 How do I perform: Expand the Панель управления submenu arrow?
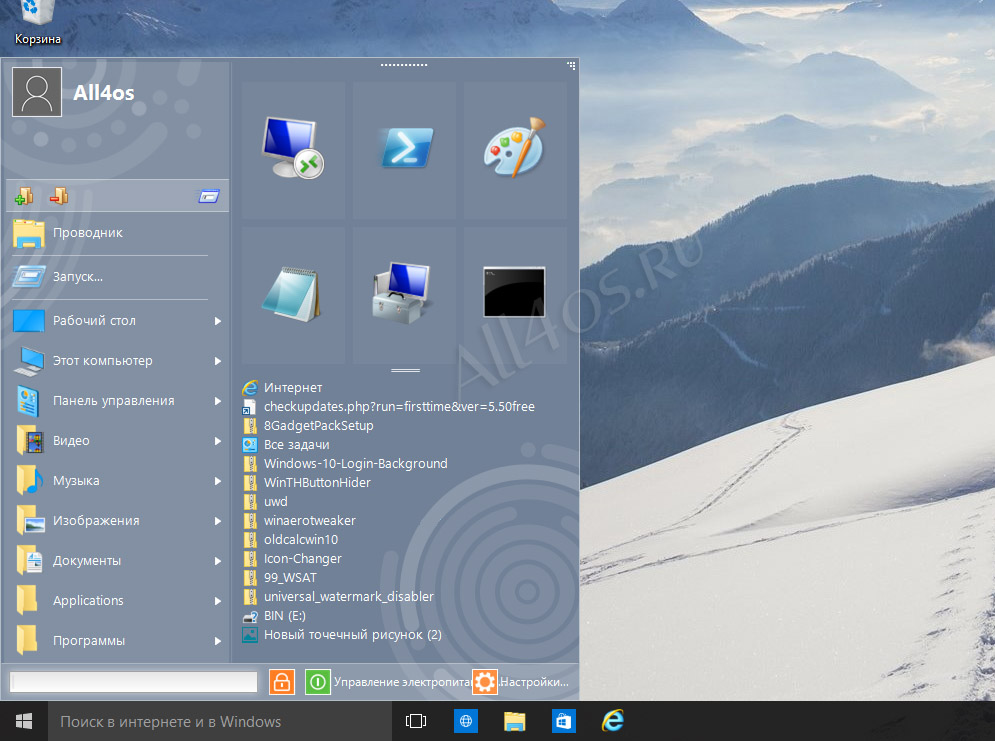pyautogui.click(x=218, y=401)
